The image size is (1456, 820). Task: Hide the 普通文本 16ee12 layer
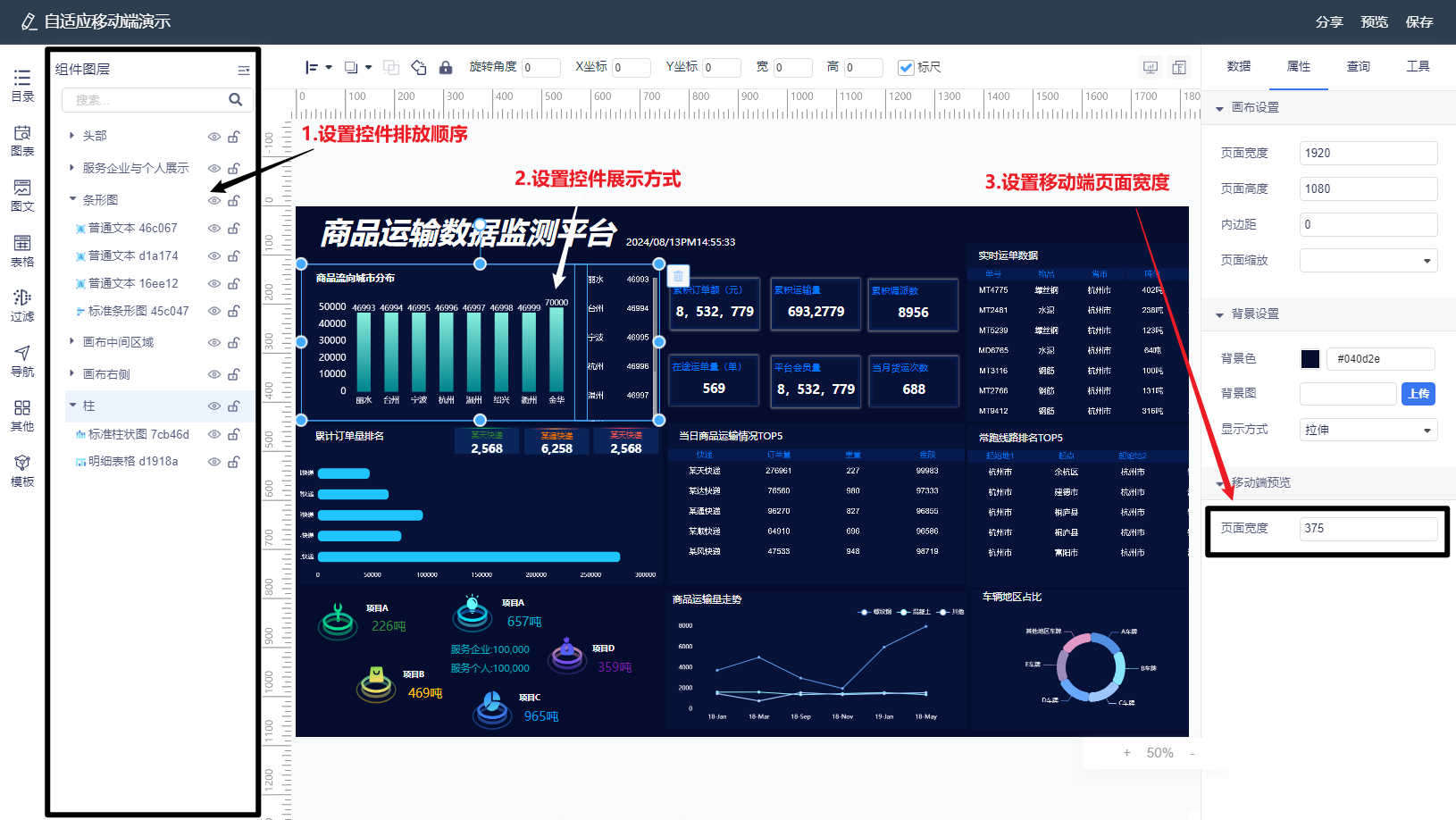coord(214,283)
